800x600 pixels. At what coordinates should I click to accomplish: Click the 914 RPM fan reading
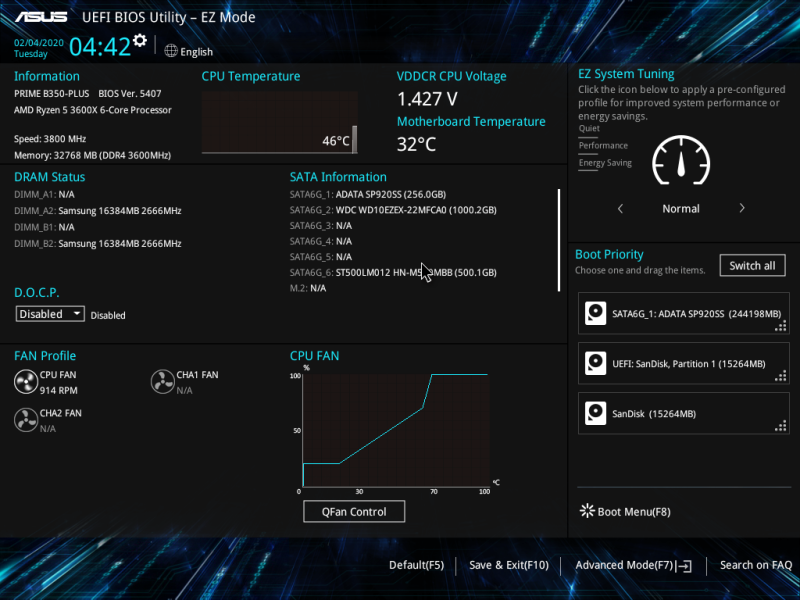(x=59, y=390)
